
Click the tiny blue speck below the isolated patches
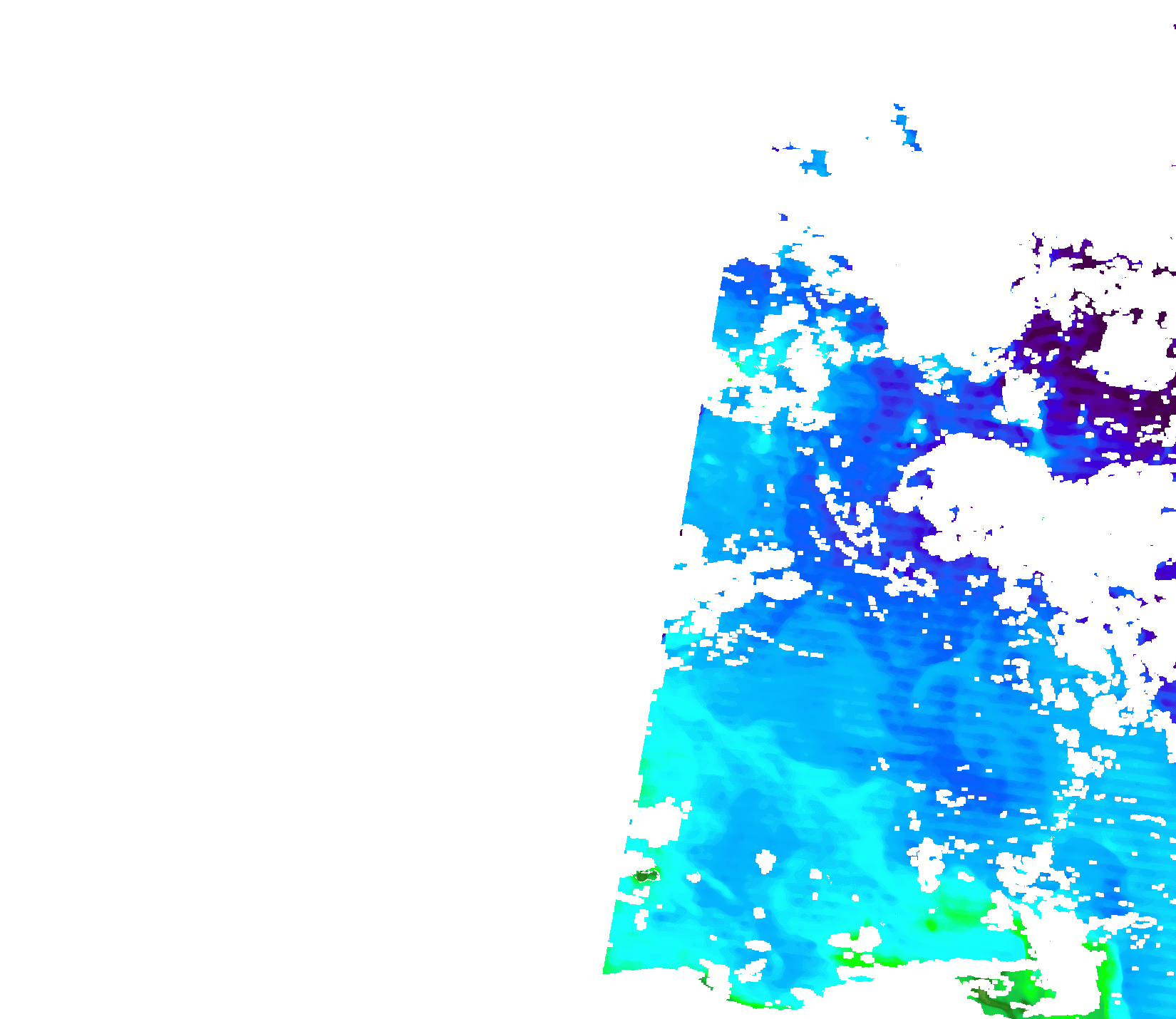tap(783, 217)
